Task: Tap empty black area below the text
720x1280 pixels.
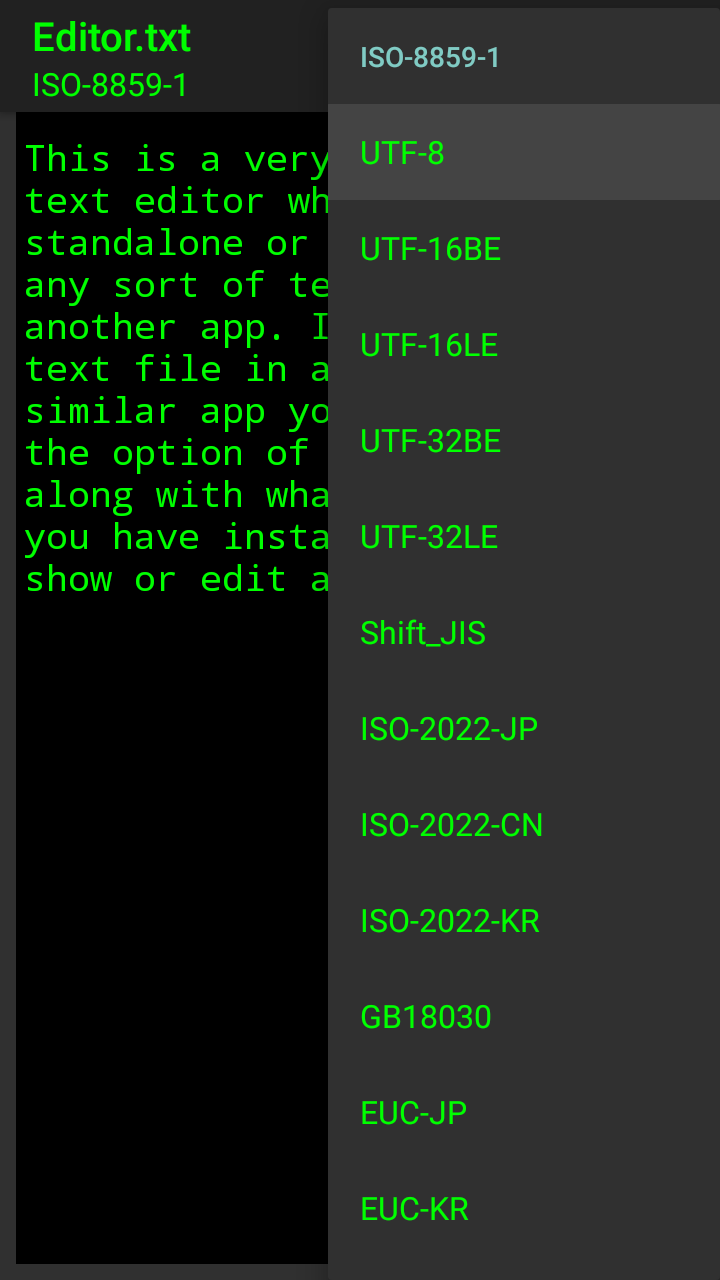Action: tap(172, 930)
